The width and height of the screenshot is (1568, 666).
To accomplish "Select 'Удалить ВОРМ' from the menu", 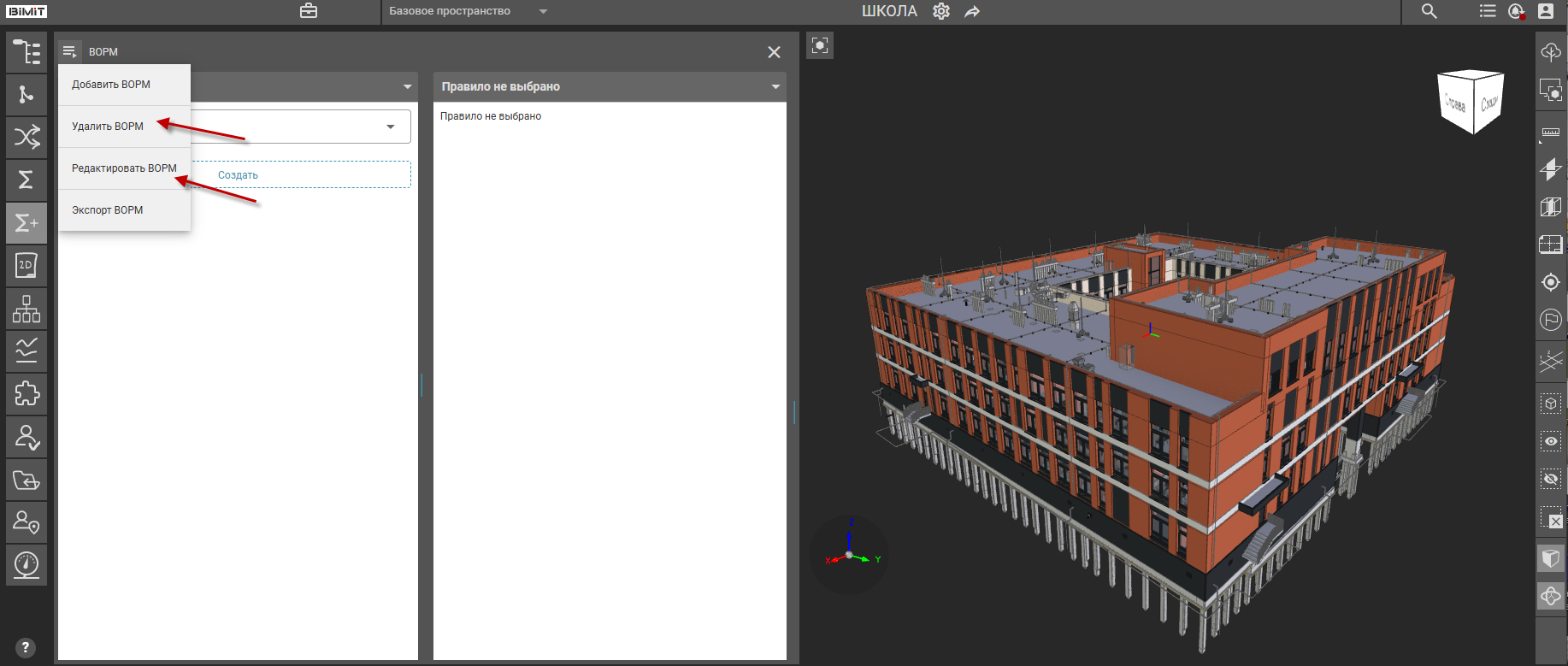I will [108, 127].
